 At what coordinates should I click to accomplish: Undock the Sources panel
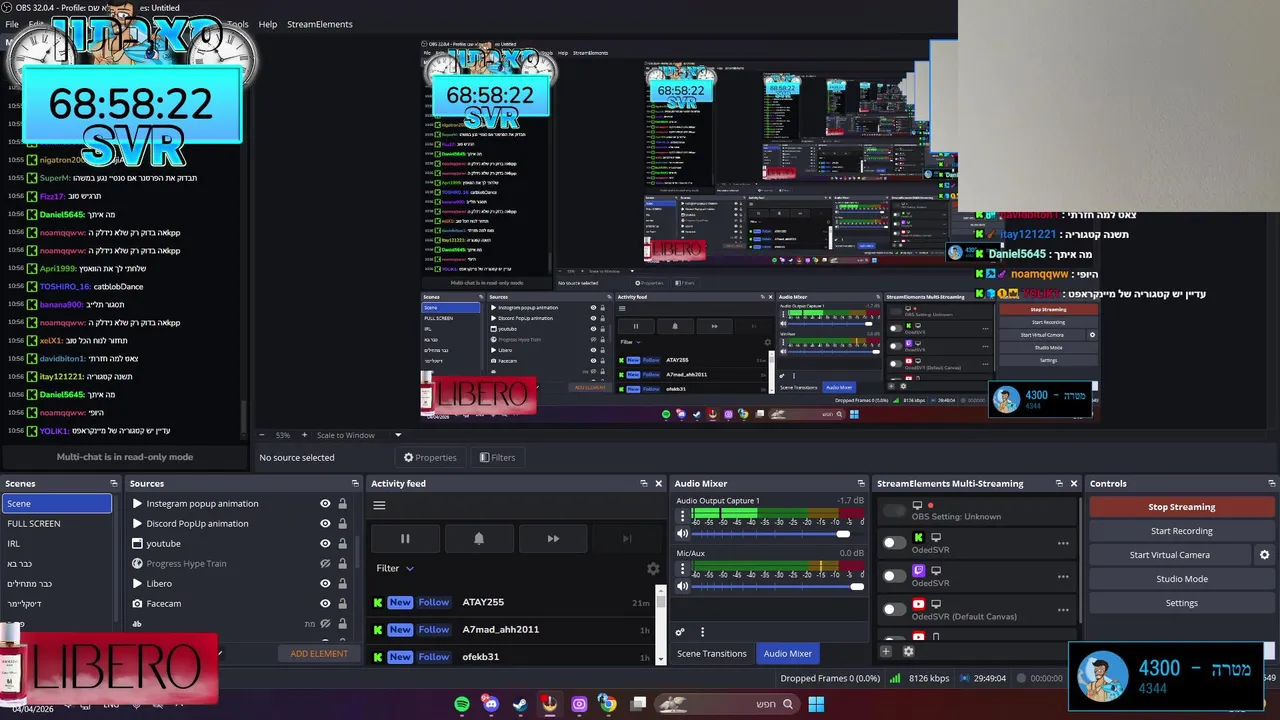tap(354, 483)
